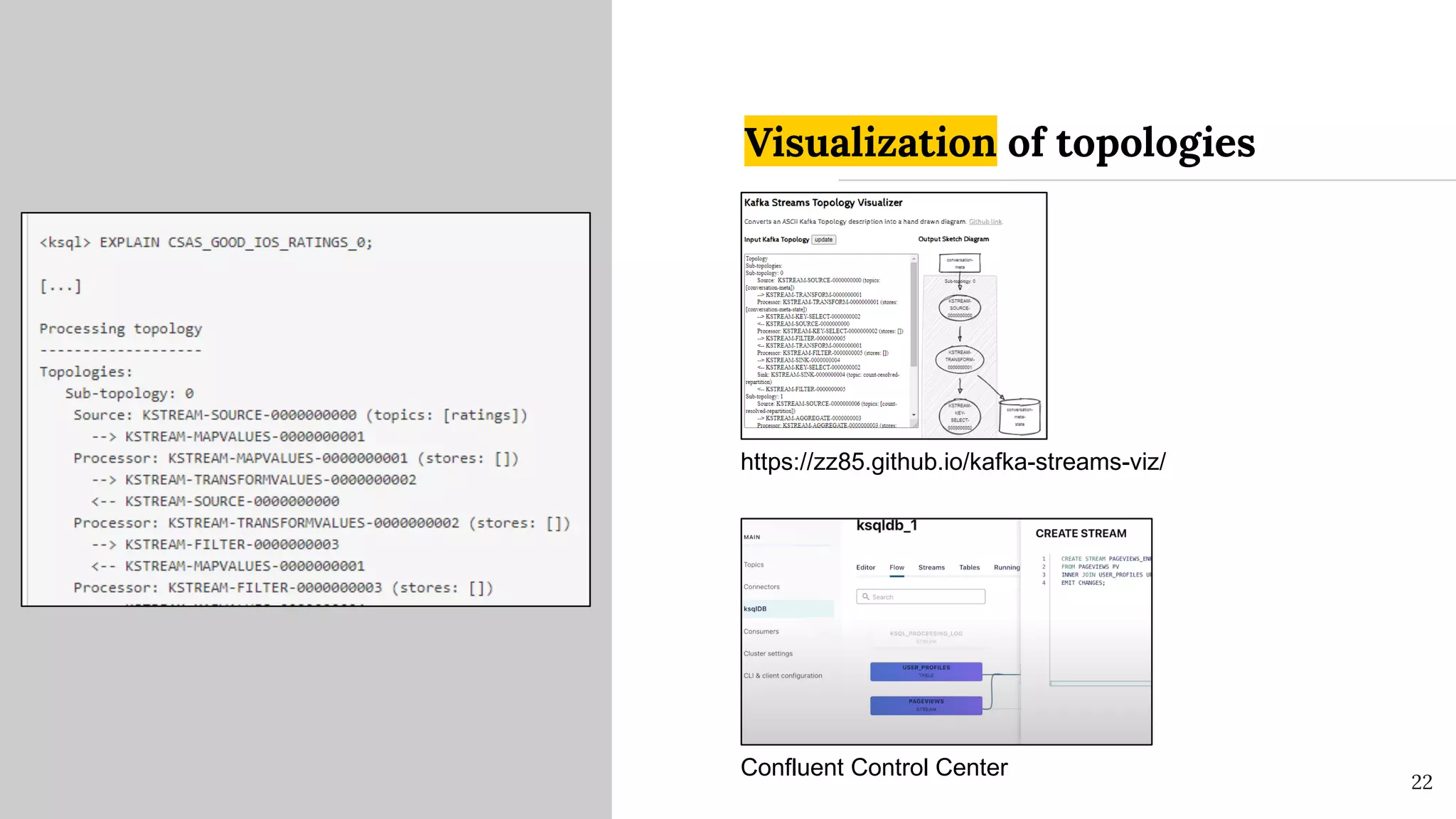Select the conversation-meta-state store cylinder
This screenshot has width=1456, height=819.
(1019, 417)
